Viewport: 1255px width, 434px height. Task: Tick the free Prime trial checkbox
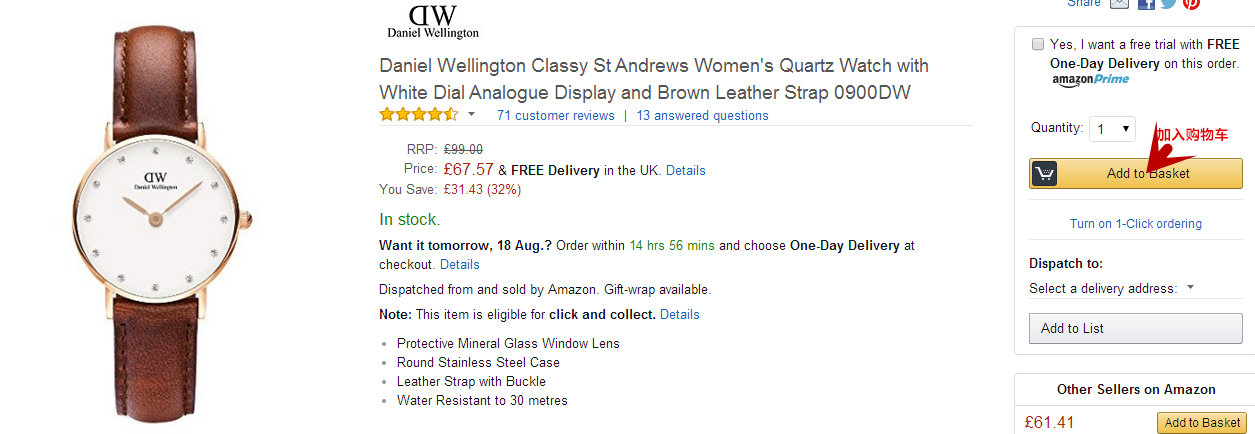[1038, 45]
